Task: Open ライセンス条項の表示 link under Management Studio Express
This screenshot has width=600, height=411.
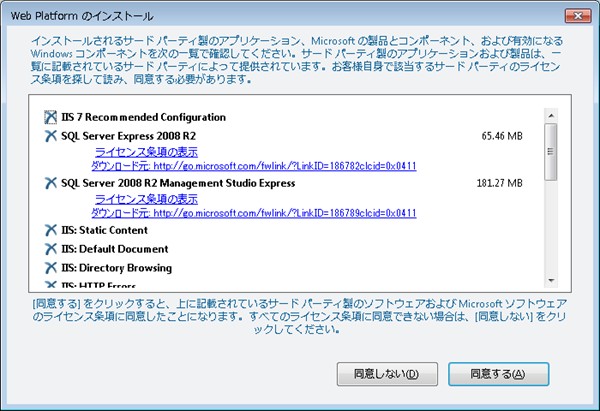Action: point(147,199)
